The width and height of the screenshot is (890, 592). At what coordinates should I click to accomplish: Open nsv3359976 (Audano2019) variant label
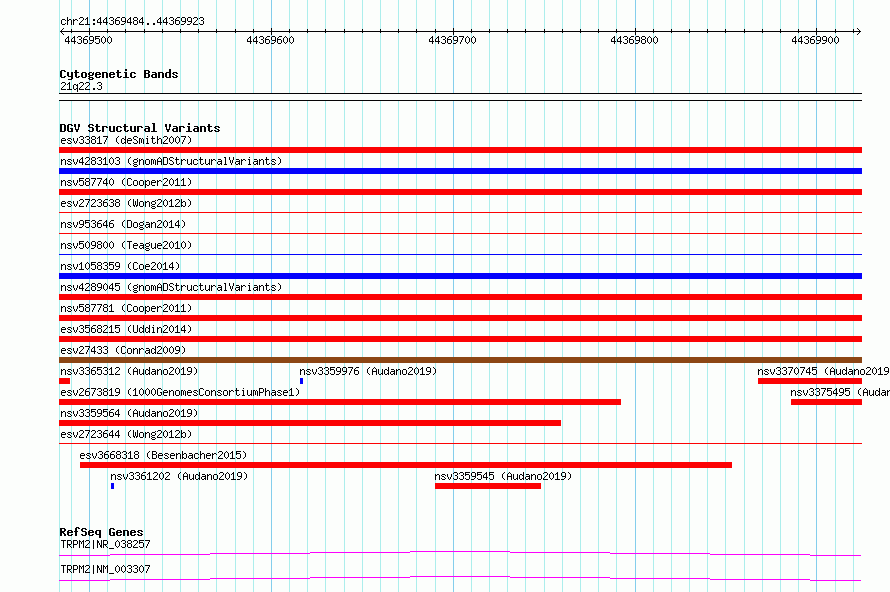tap(368, 371)
